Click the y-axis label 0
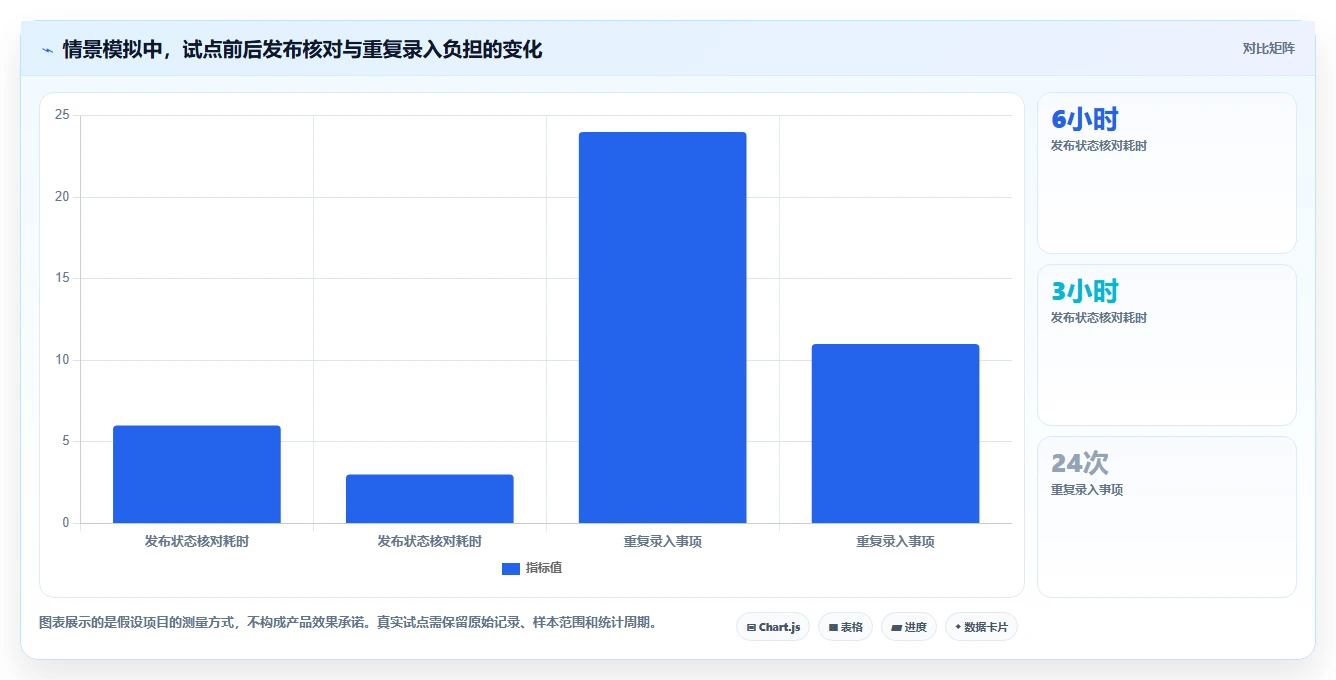Viewport: 1336px width, 680px height. 66,523
